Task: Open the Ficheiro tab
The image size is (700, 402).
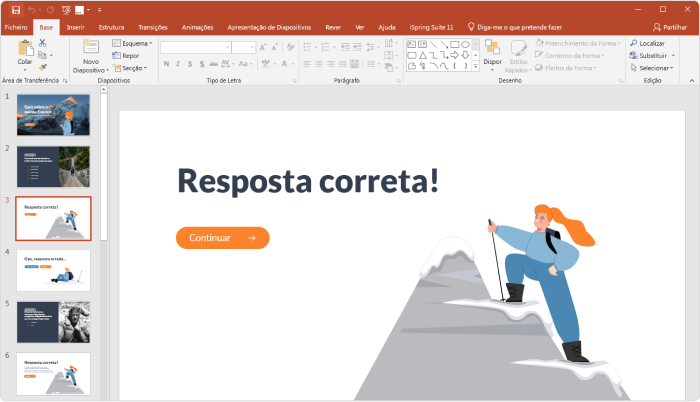Action: [x=16, y=27]
